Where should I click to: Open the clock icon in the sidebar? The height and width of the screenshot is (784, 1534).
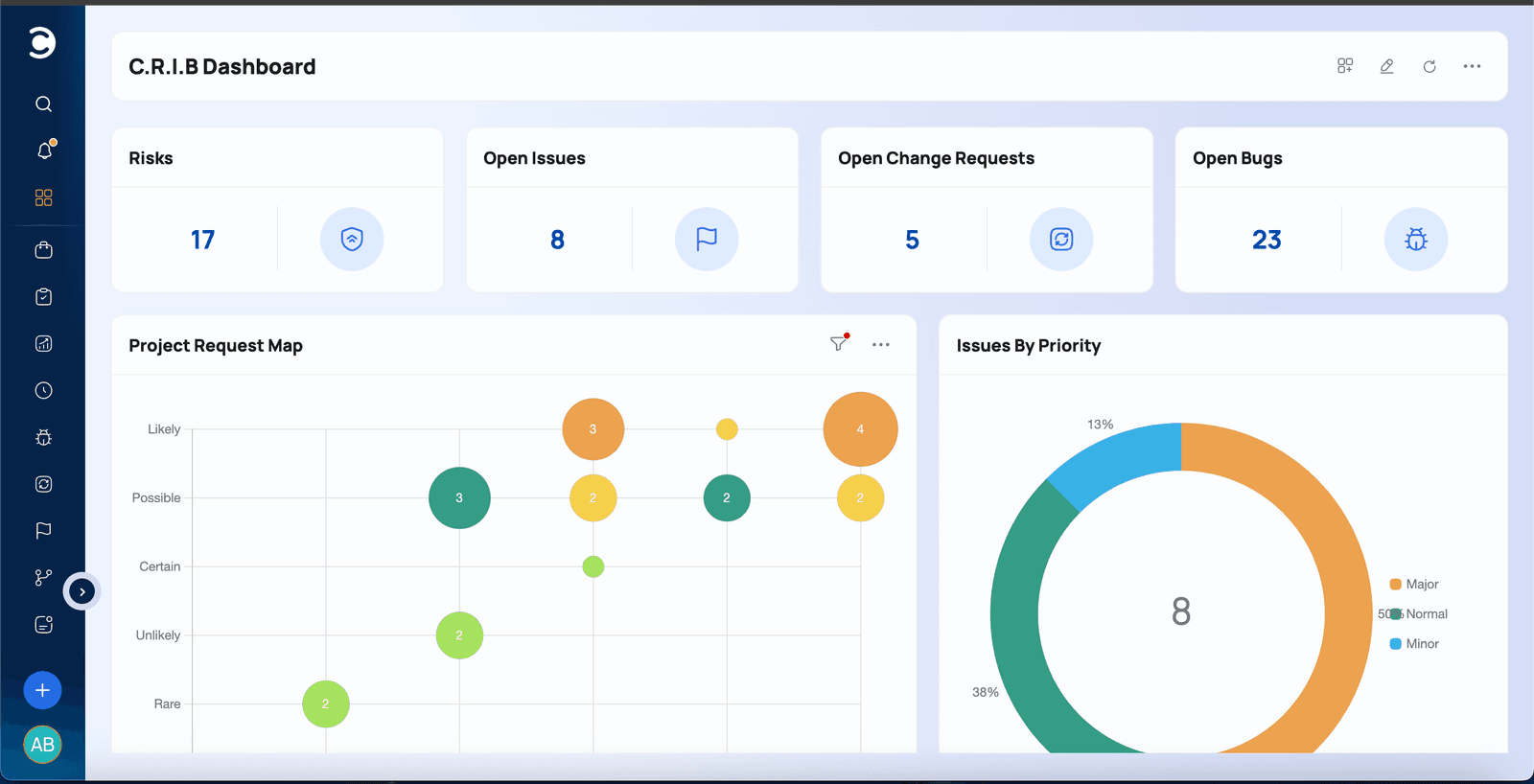(43, 390)
